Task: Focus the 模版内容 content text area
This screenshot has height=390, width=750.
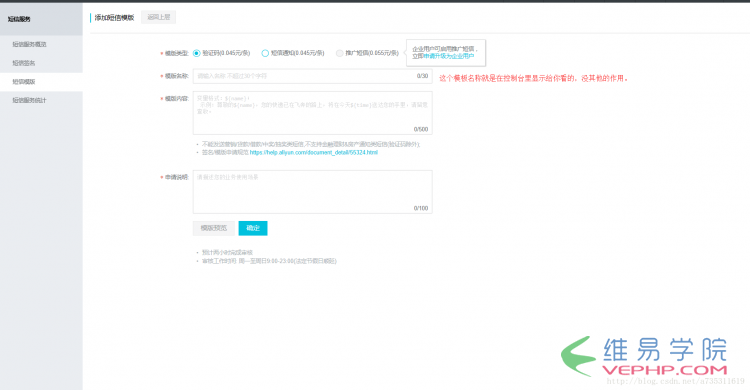Action: click(313, 113)
